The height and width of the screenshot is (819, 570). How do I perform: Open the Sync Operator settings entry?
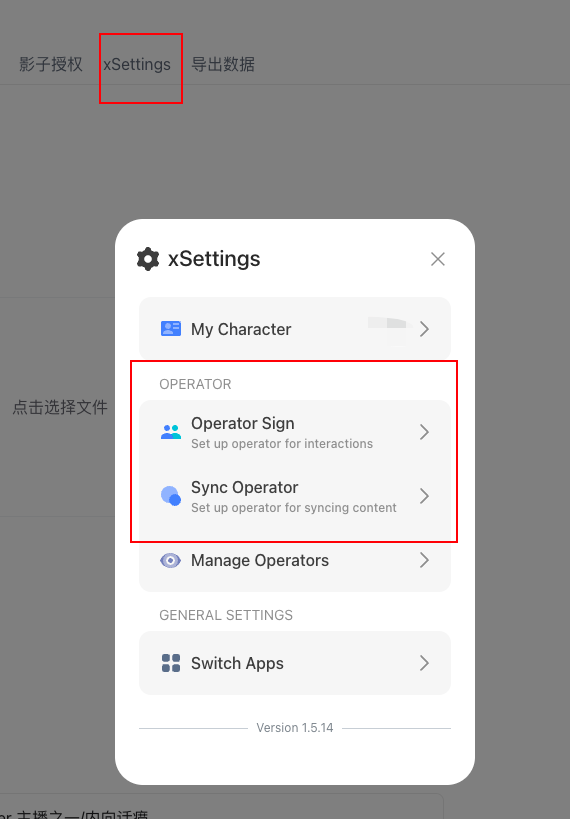pos(295,496)
